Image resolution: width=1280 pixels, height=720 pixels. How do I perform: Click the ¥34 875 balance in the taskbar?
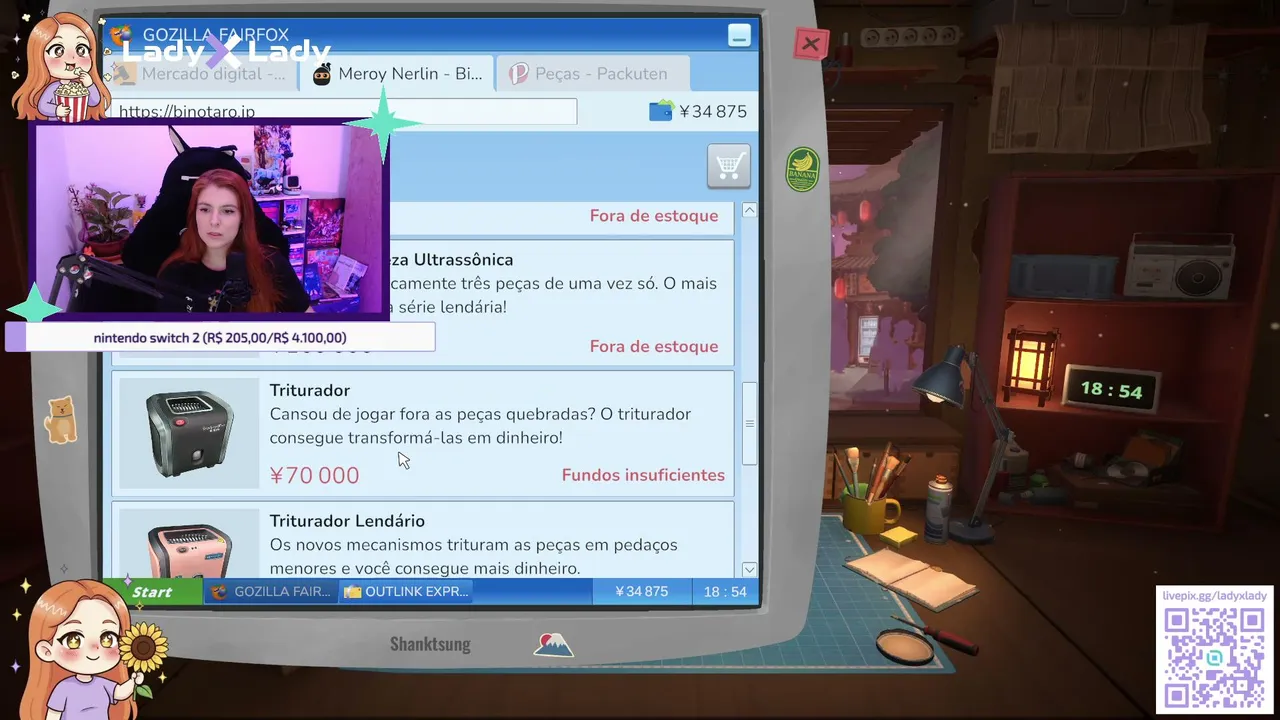click(641, 592)
